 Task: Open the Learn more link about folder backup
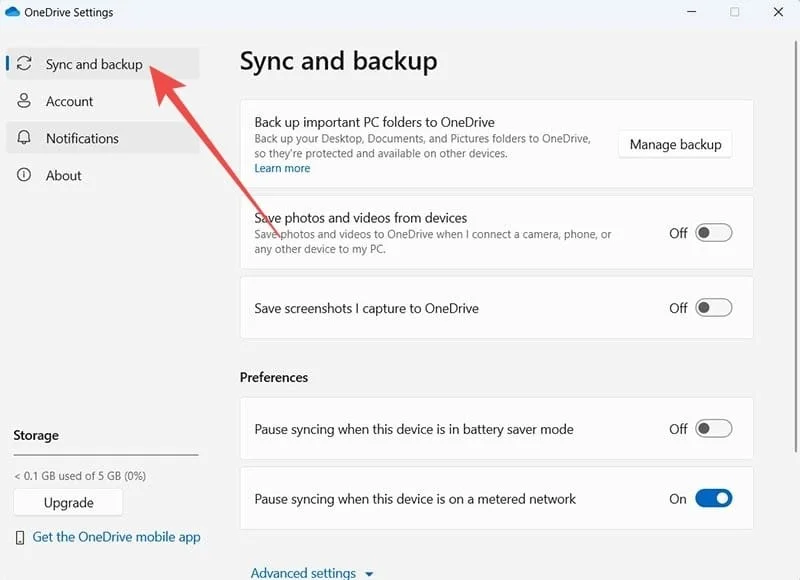pyautogui.click(x=282, y=168)
